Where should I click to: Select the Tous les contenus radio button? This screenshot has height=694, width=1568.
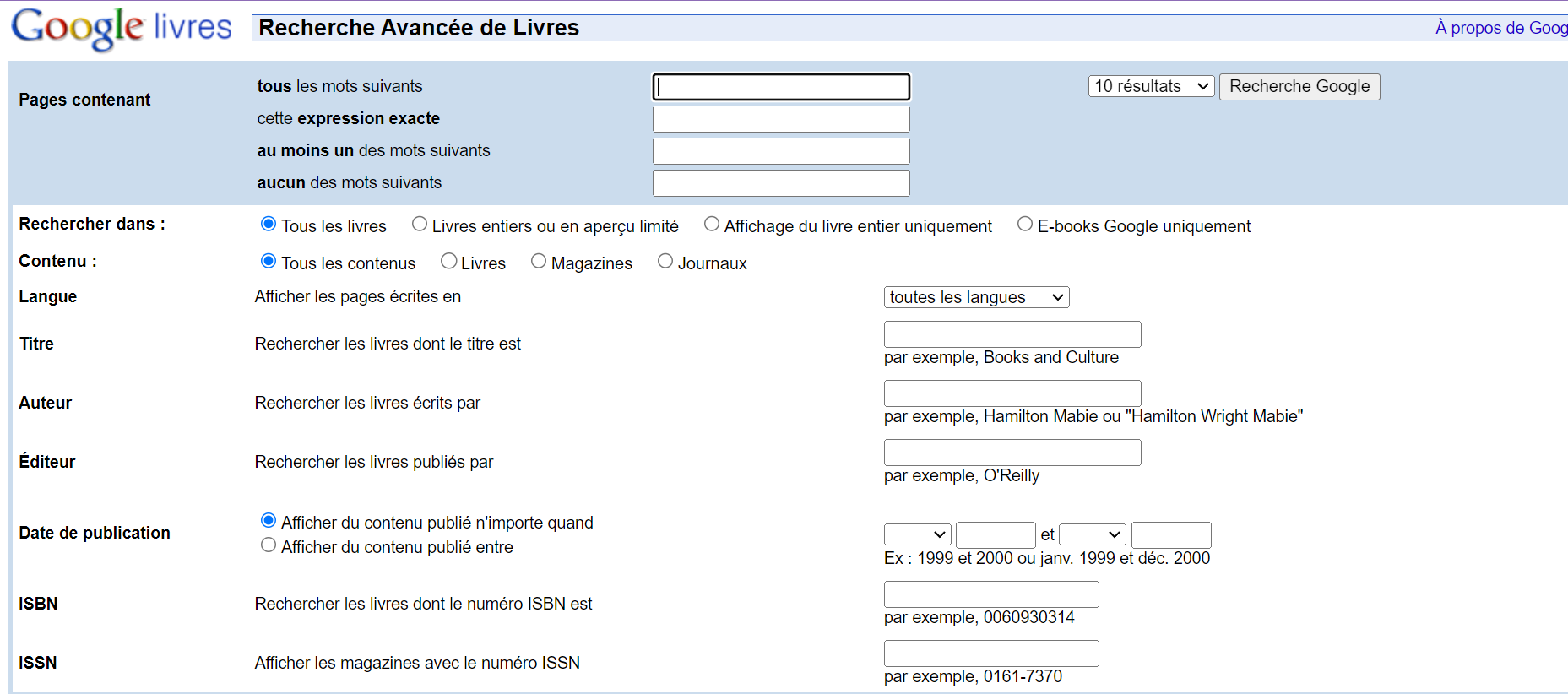tap(269, 261)
